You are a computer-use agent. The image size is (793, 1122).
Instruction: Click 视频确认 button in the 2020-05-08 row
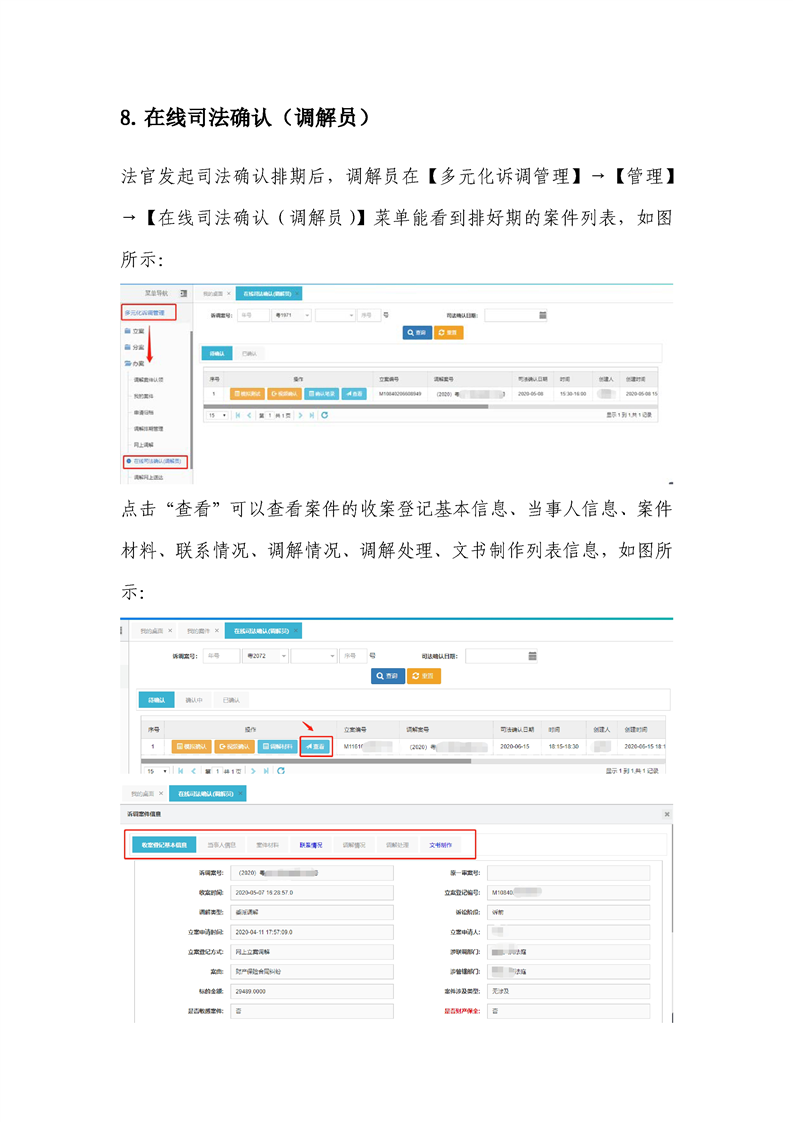[284, 394]
